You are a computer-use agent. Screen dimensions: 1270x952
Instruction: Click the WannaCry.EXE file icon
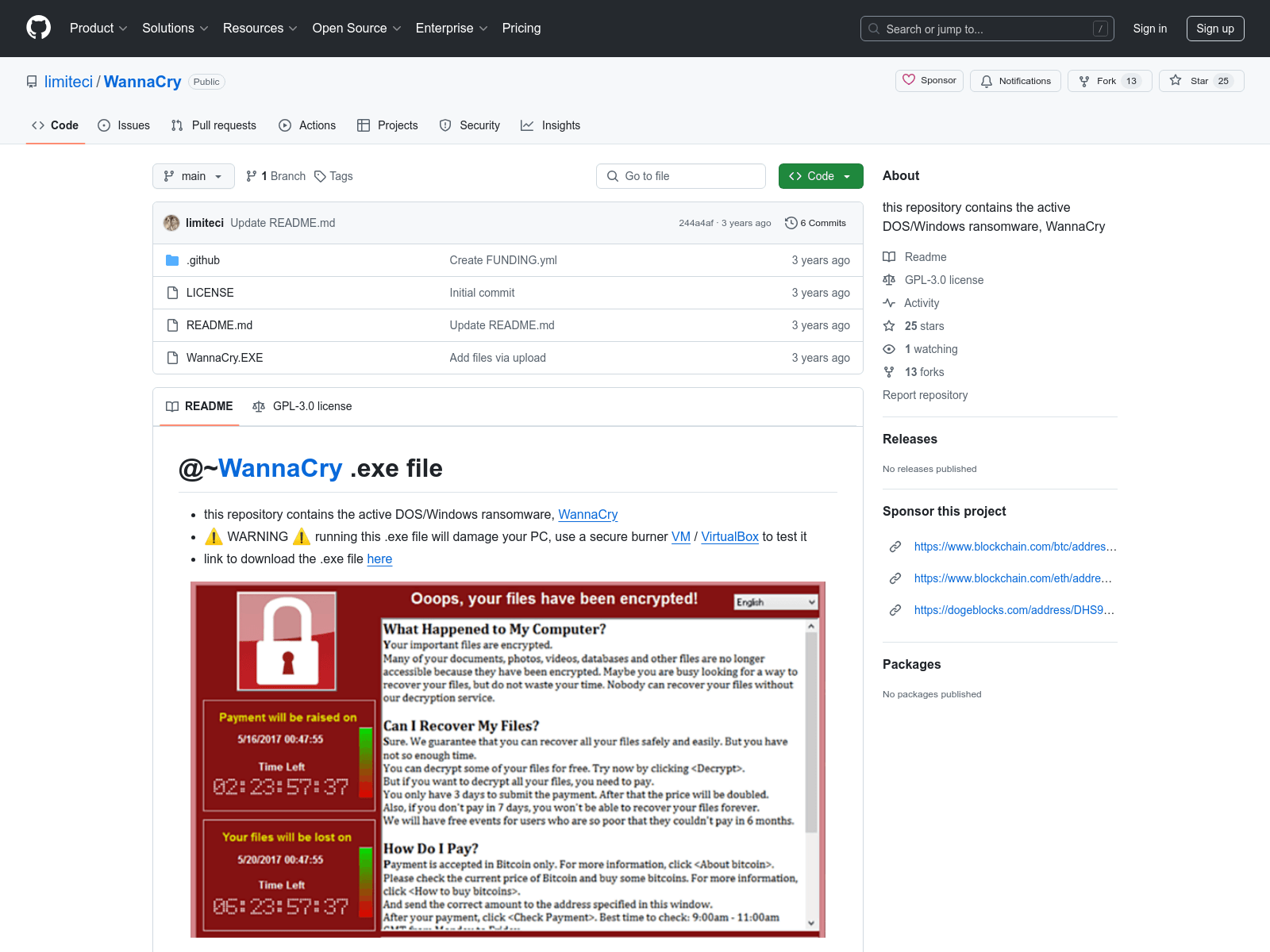point(172,358)
